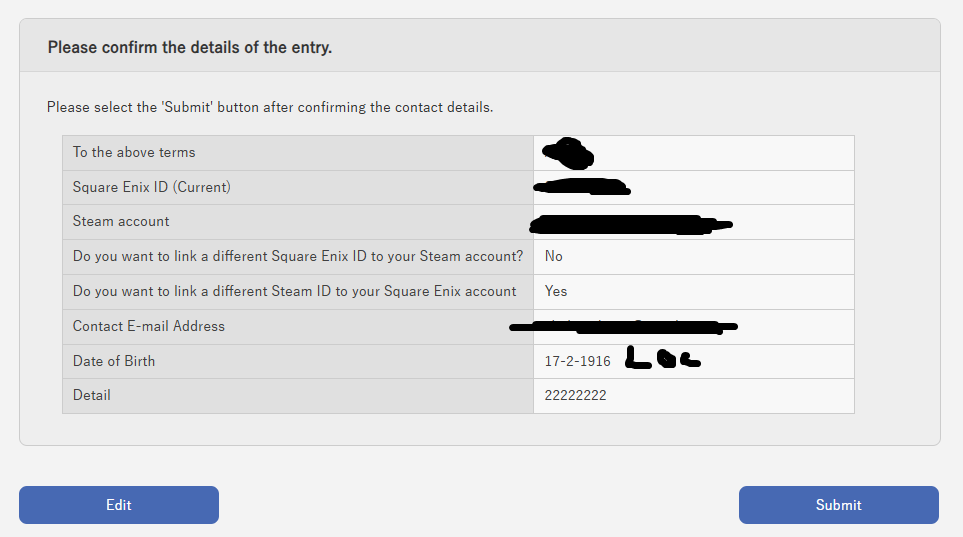This screenshot has height=537, width=963.
Task: Click the Detail value 22222222
Action: (575, 395)
